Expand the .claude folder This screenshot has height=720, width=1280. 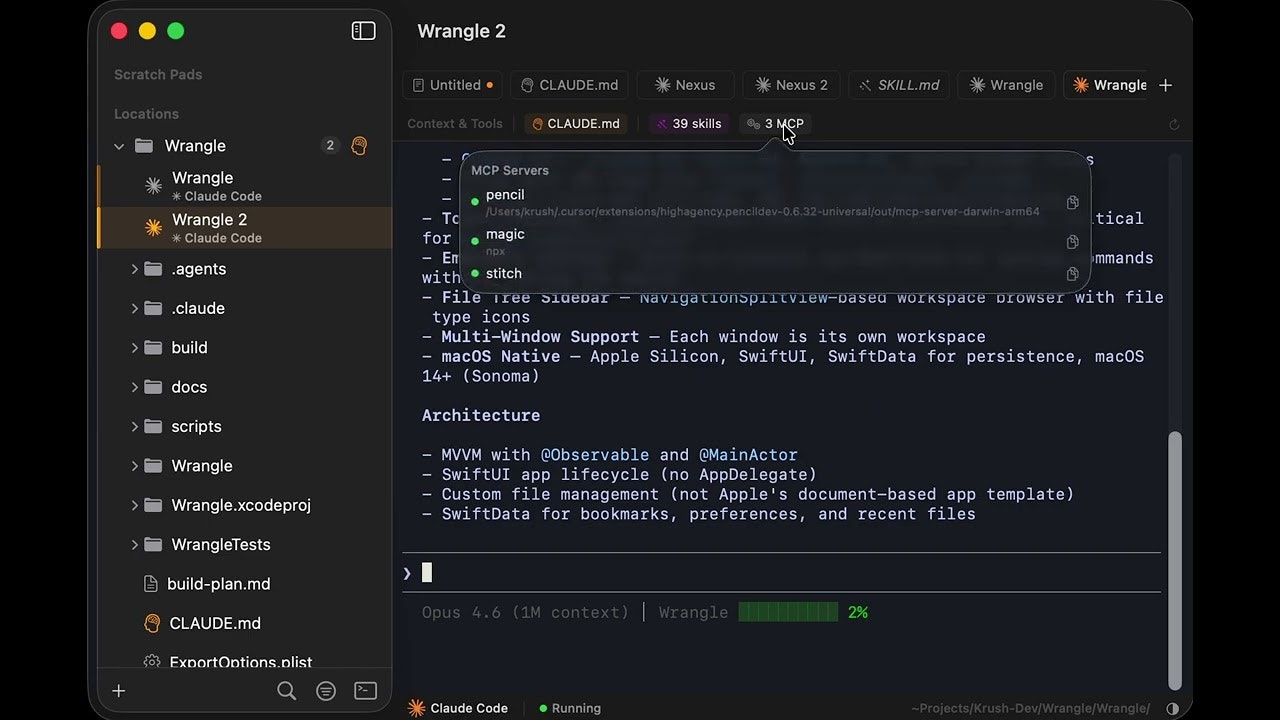134,308
